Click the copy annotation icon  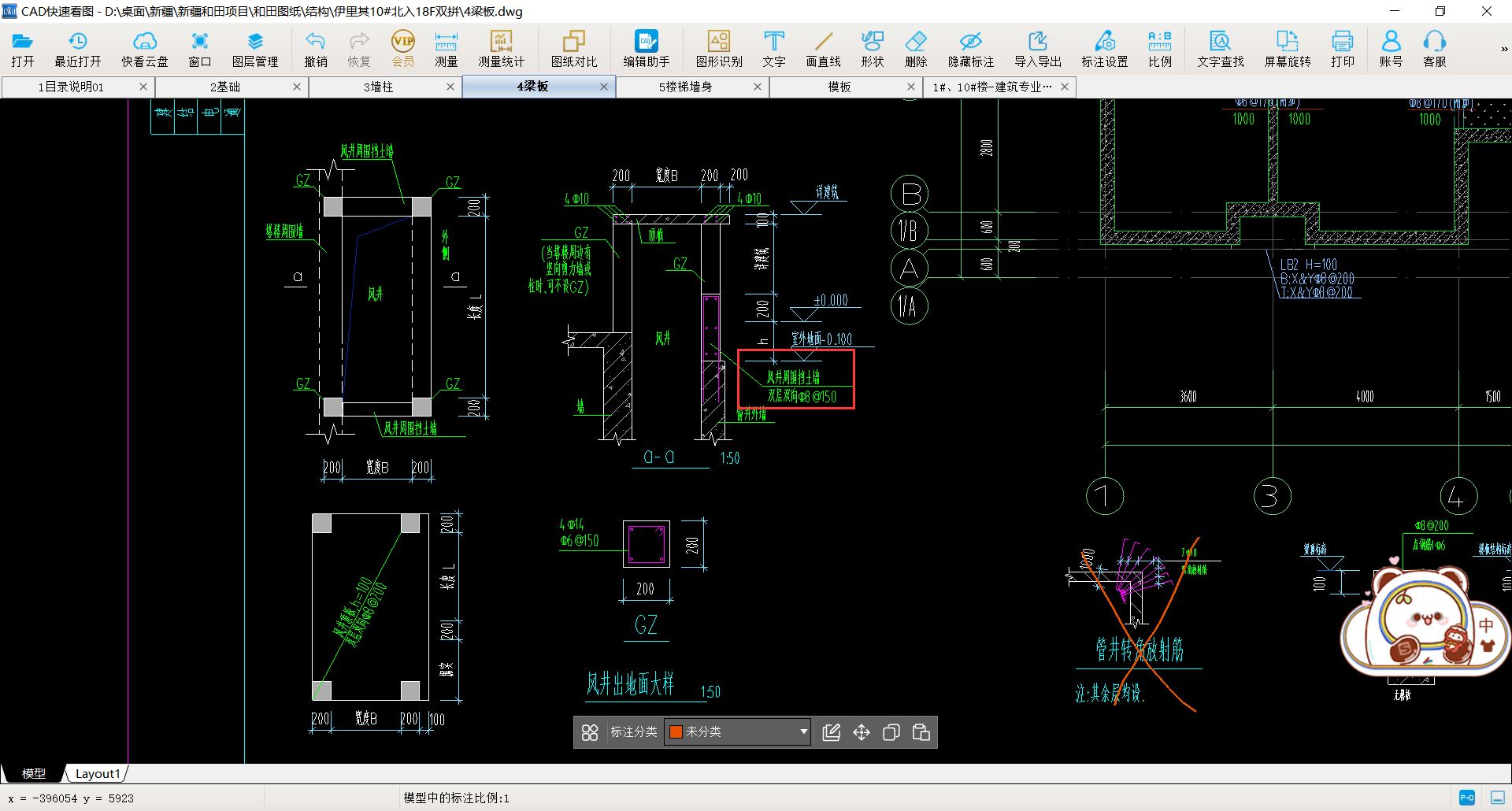tap(891, 732)
